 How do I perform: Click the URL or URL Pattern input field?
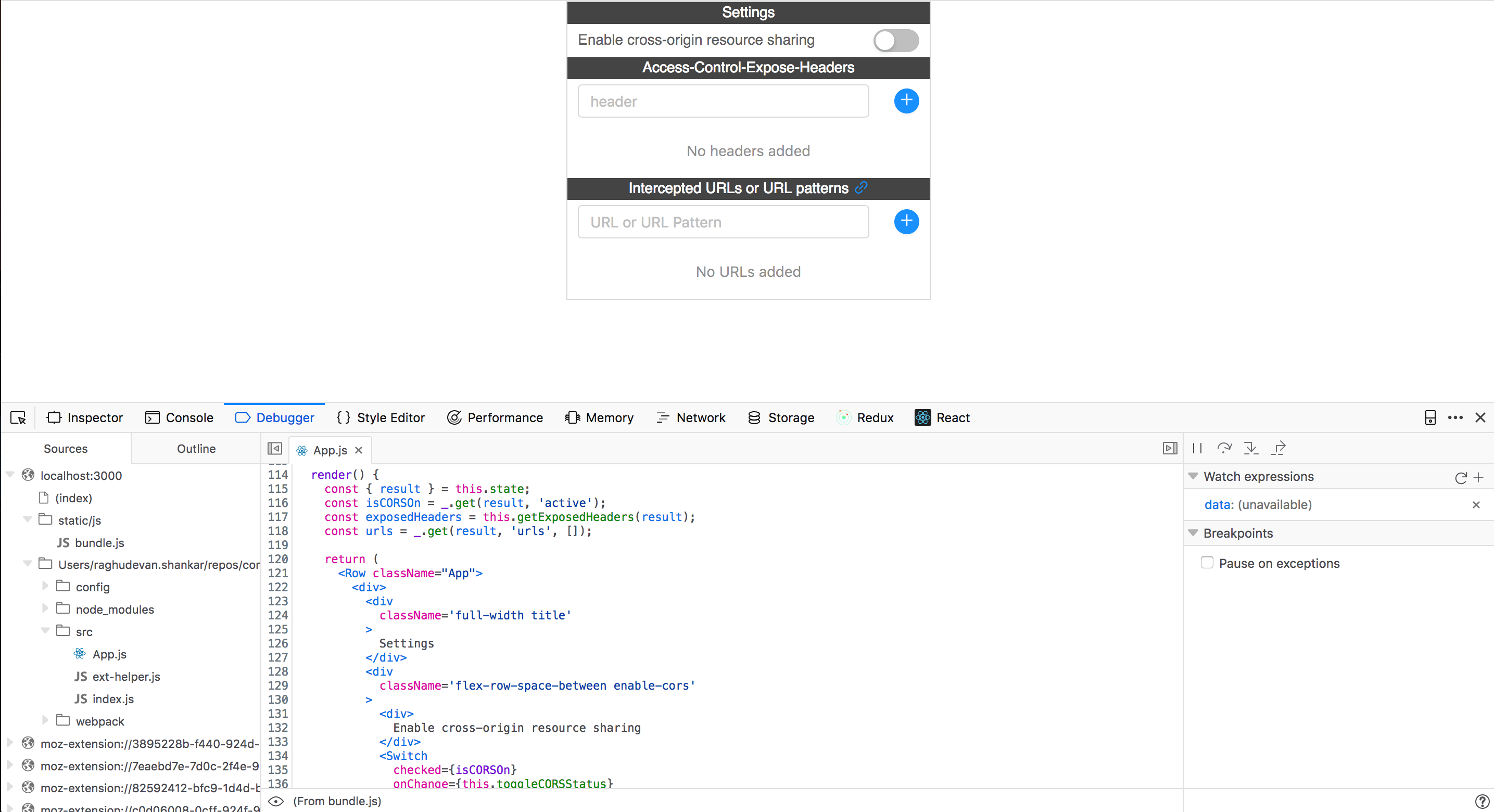(724, 222)
